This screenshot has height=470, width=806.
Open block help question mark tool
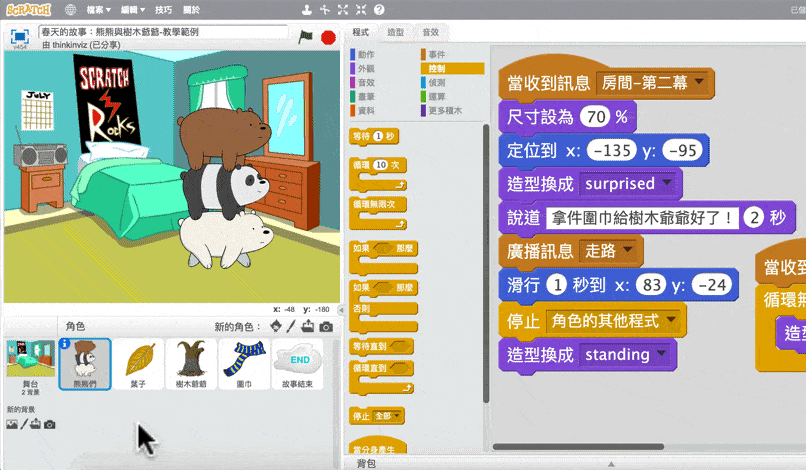click(379, 9)
